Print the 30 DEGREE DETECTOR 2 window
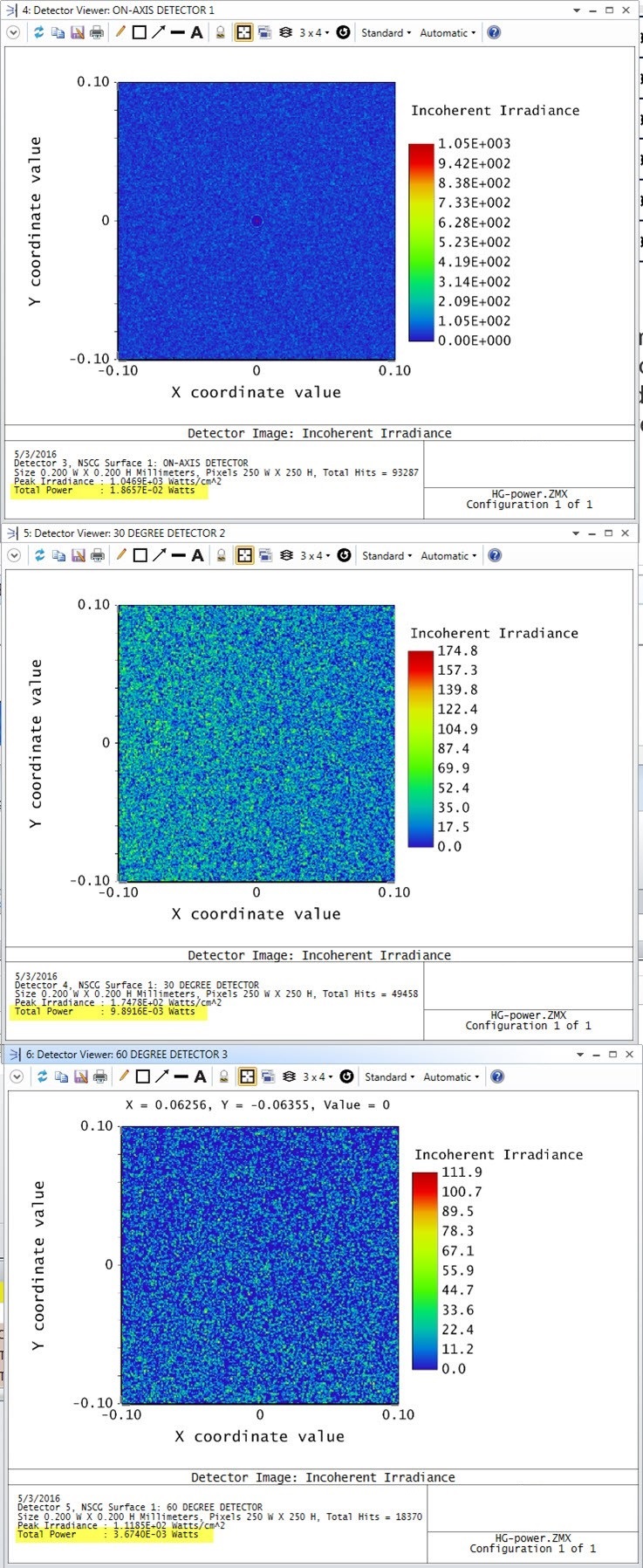The height and width of the screenshot is (1568, 643). click(x=97, y=555)
